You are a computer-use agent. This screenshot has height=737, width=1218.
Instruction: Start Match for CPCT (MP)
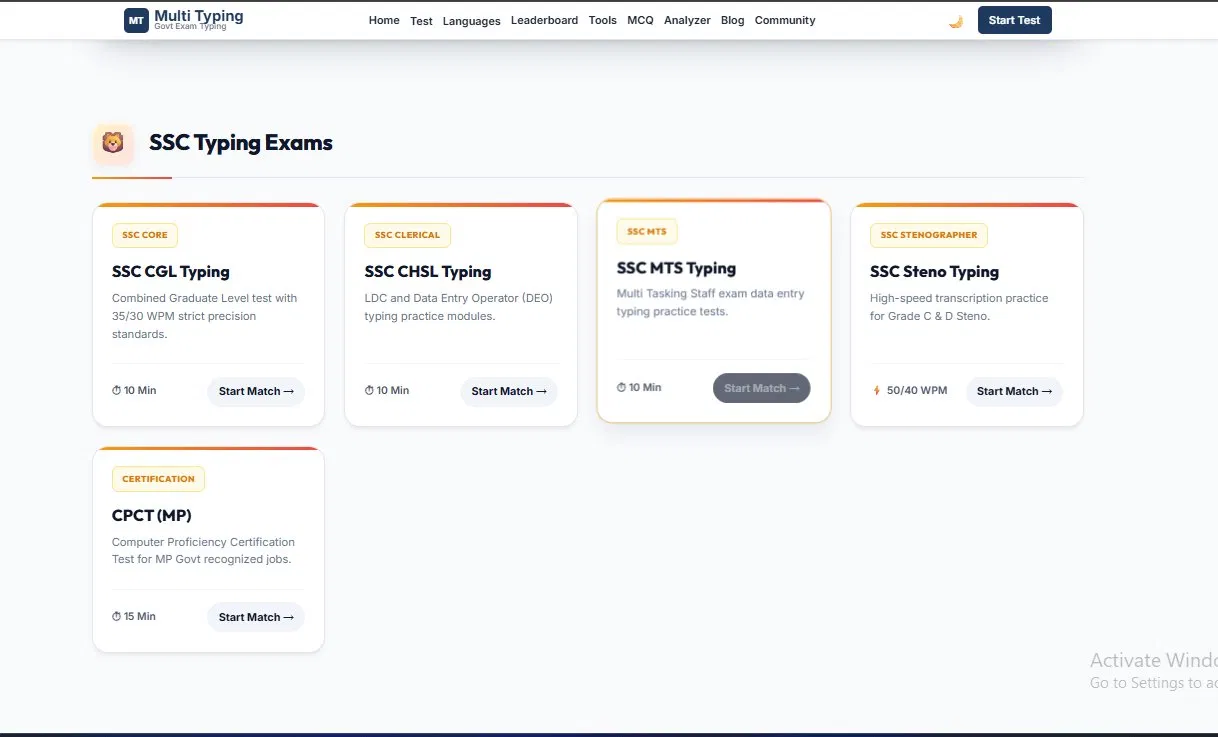click(x=256, y=617)
